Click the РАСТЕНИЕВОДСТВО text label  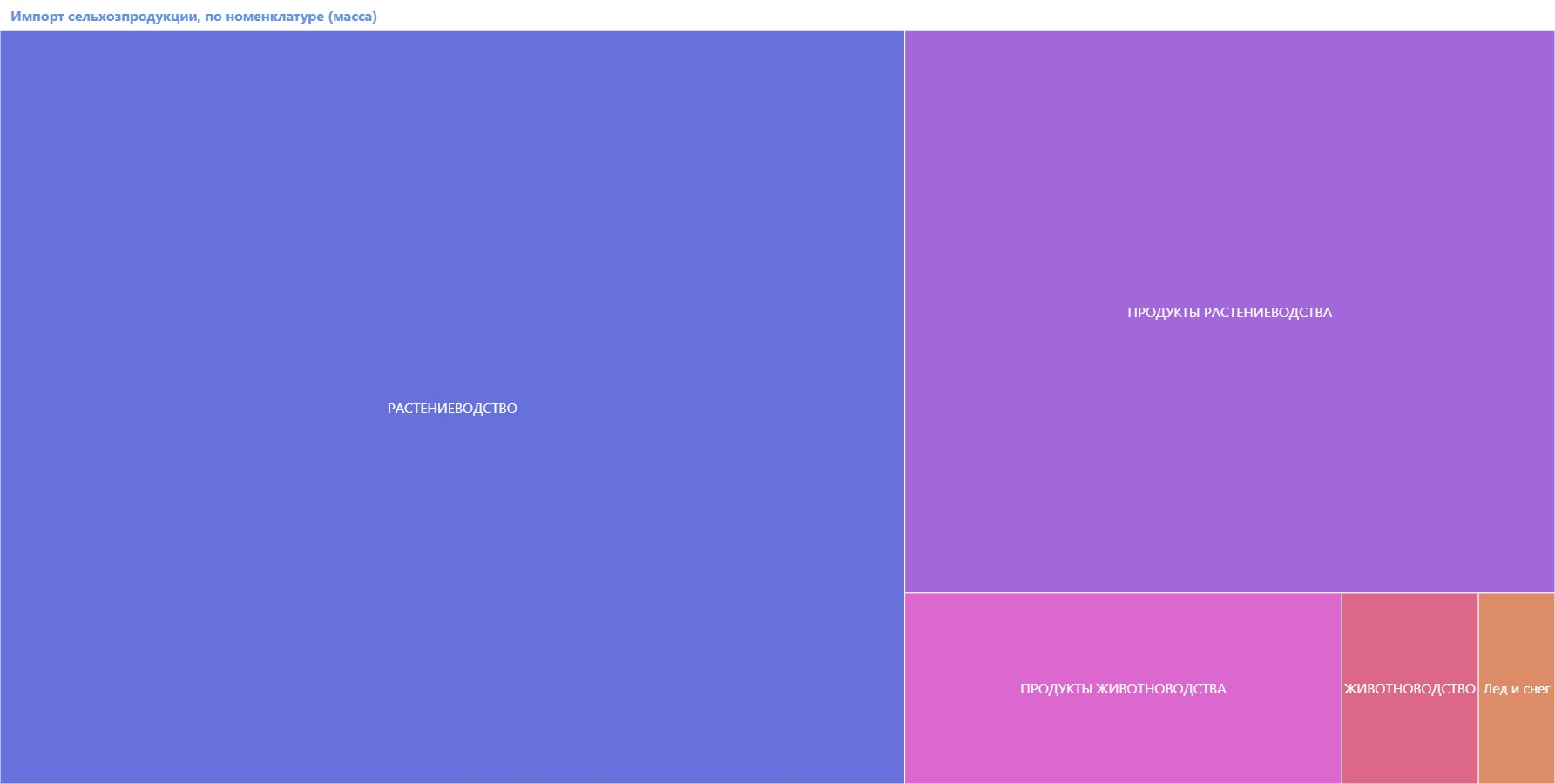[452, 409]
